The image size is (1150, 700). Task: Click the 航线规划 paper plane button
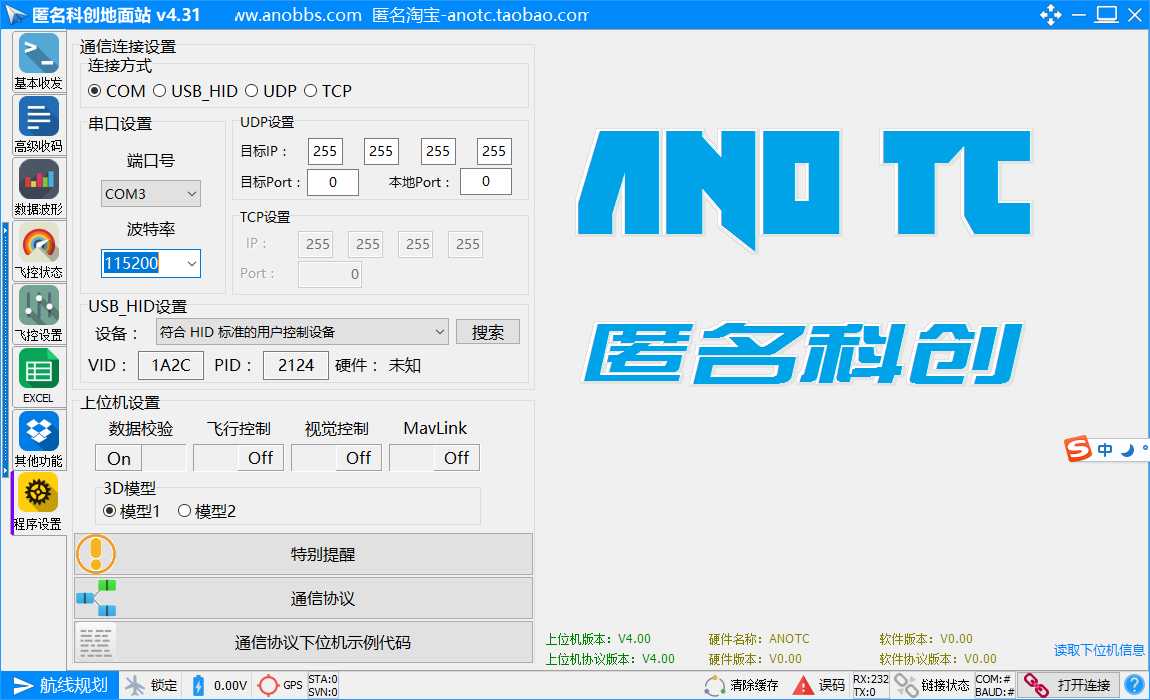60,685
